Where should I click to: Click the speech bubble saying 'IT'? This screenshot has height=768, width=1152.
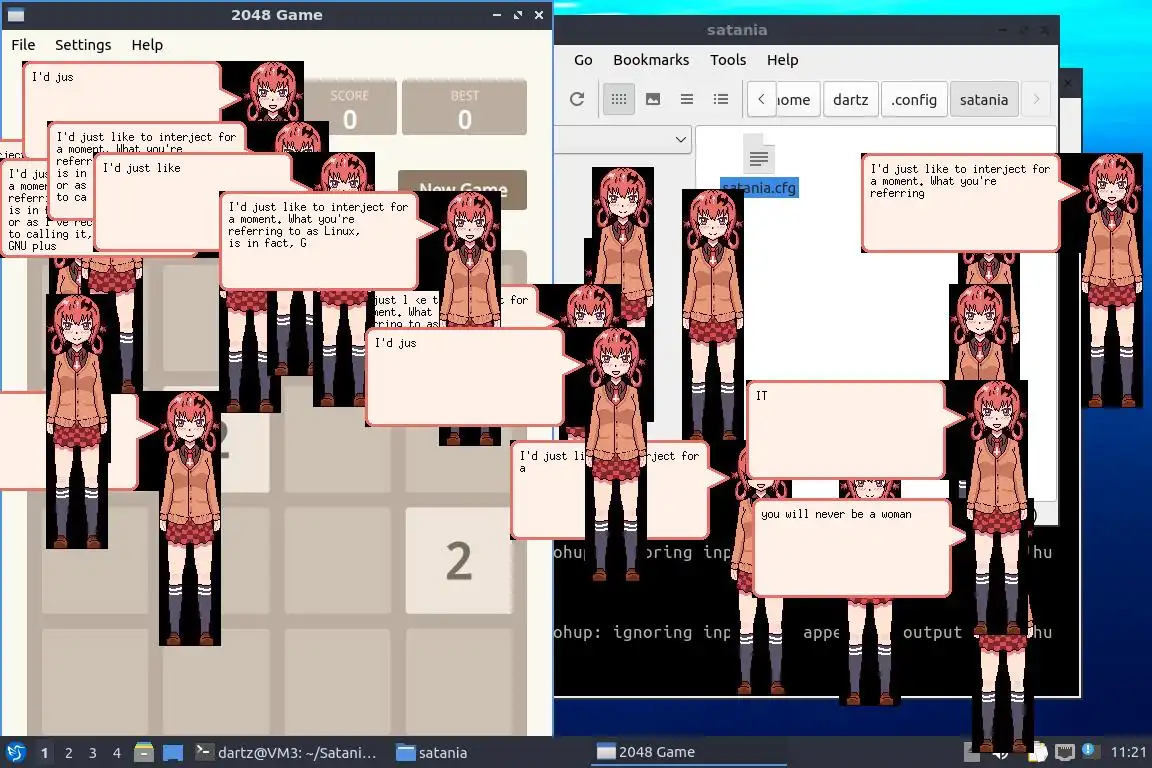click(845, 429)
